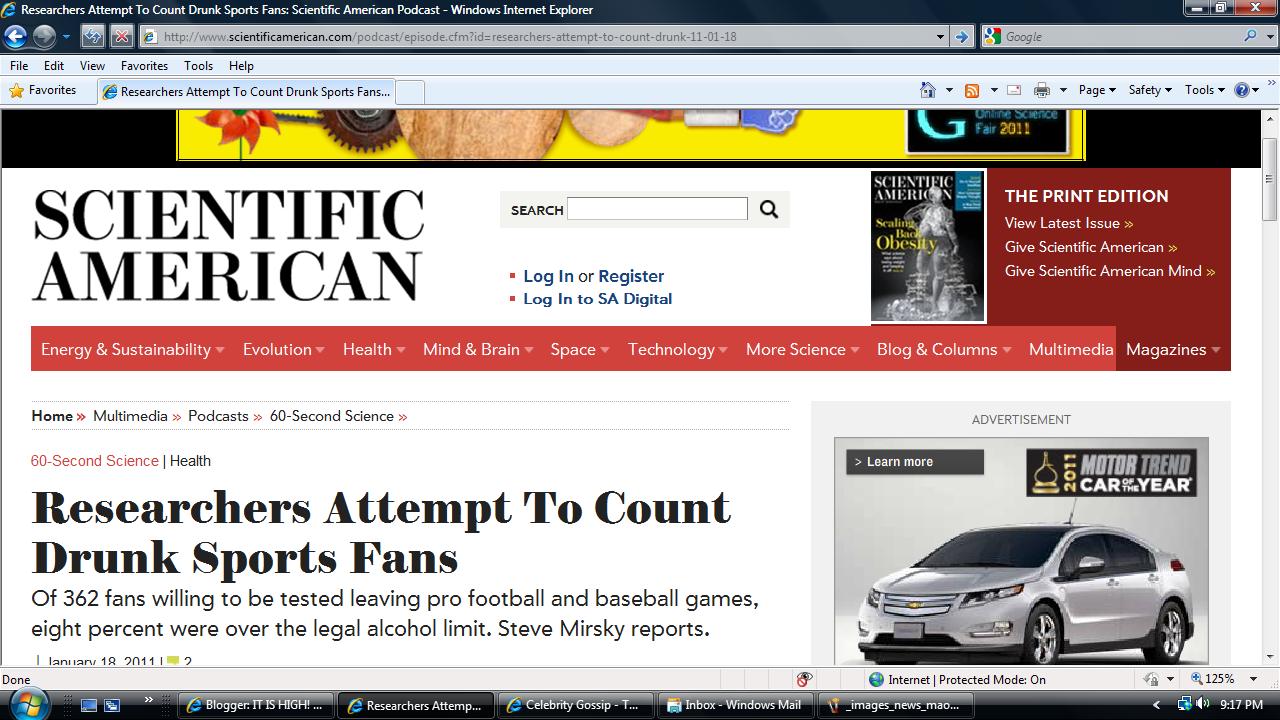Click the vertical scrollbar thumb
Viewport: 1280px width, 720px height.
(1270, 179)
